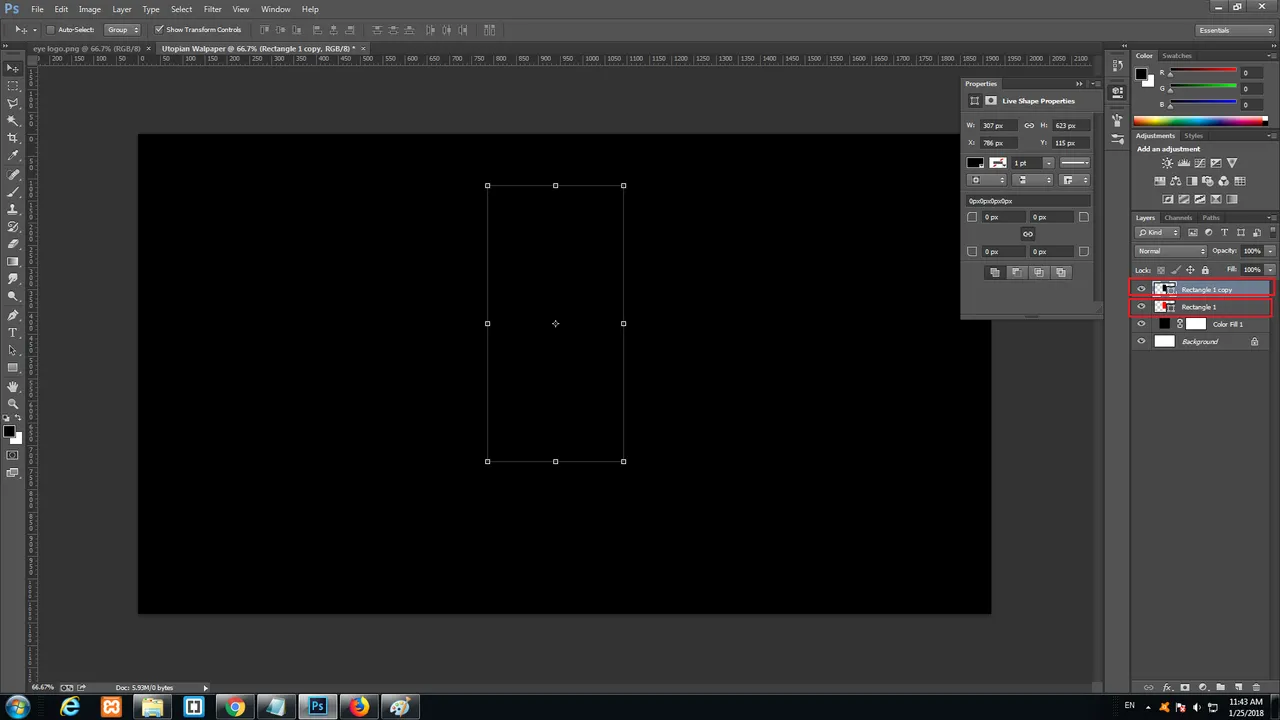Open the stroke width 1 pt dropdown
Screen dimensions: 1280x720
(x=1048, y=163)
